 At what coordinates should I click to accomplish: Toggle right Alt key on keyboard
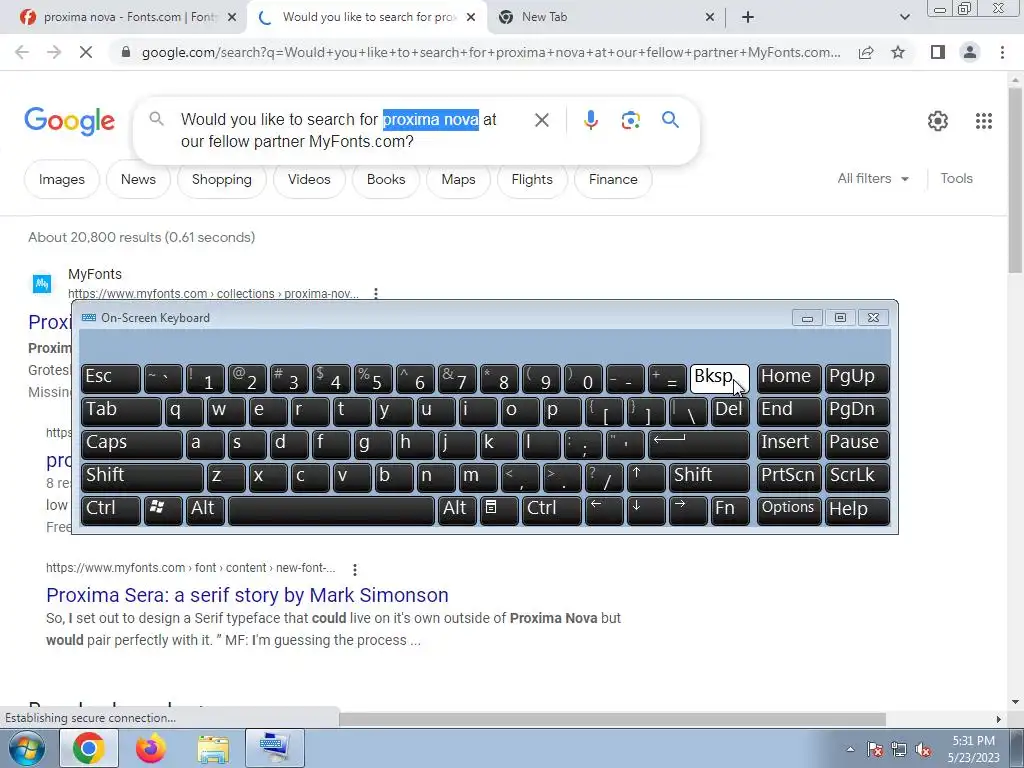(x=457, y=510)
